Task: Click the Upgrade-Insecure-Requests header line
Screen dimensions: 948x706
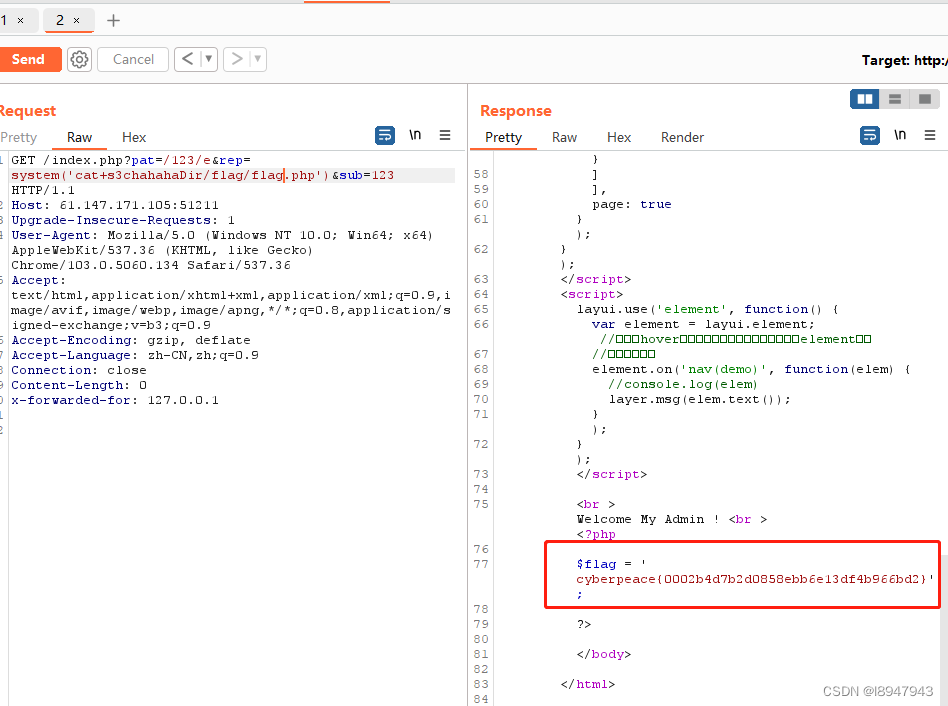Action: coord(123,221)
